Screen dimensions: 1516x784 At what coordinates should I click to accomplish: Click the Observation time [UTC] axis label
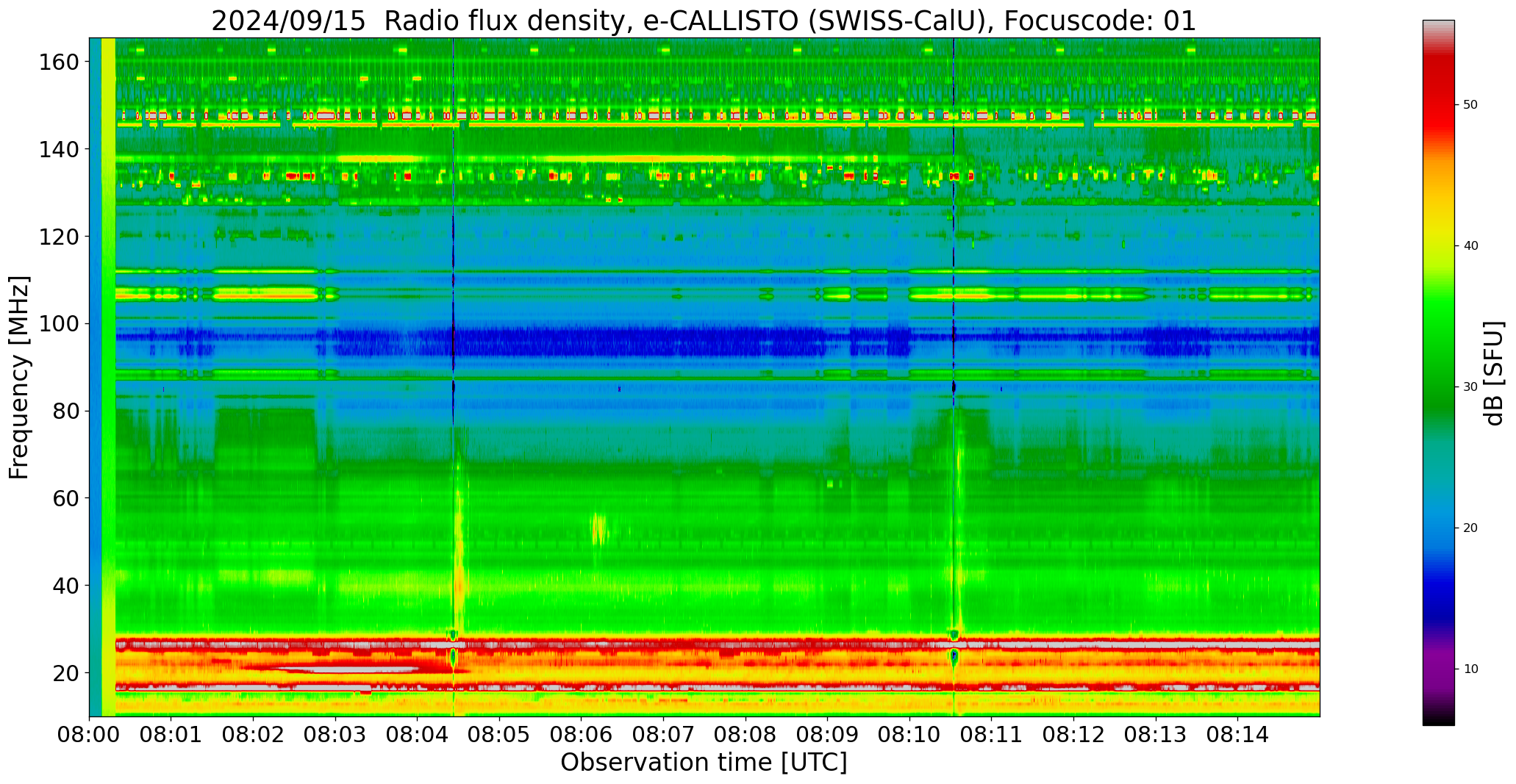pos(704,763)
